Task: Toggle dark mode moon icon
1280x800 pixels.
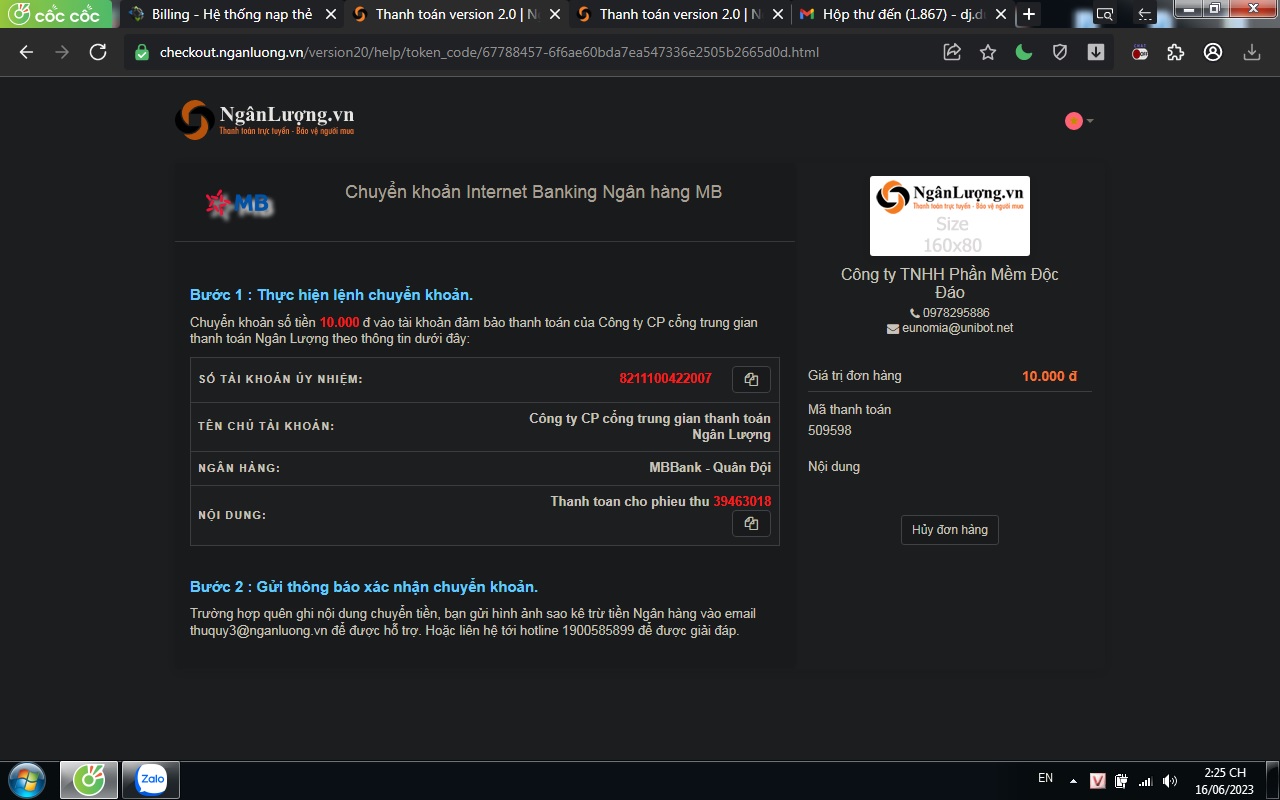Action: coord(1024,52)
